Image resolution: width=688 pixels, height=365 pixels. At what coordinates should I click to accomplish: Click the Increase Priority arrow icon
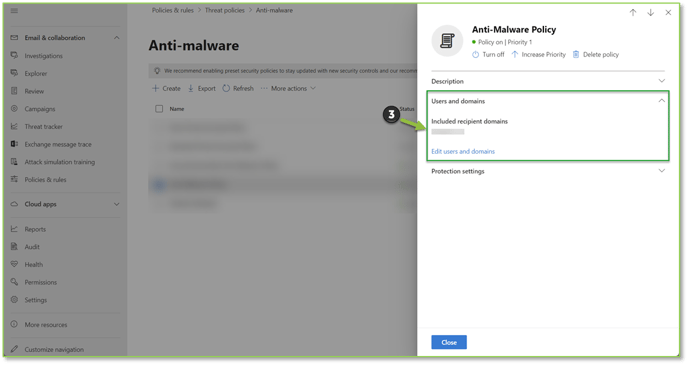[x=515, y=54]
